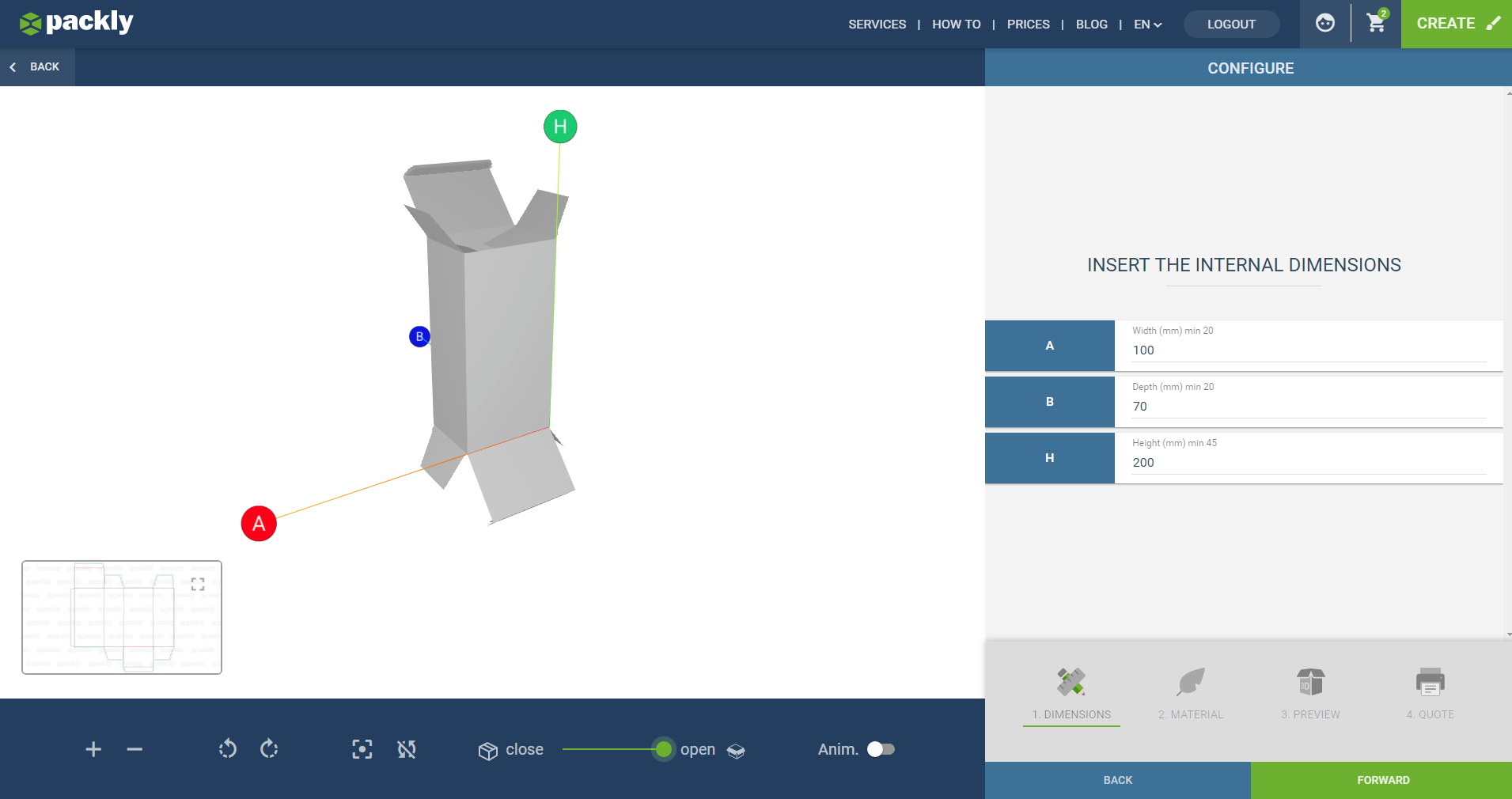Open the shopping cart icon

coord(1377,22)
